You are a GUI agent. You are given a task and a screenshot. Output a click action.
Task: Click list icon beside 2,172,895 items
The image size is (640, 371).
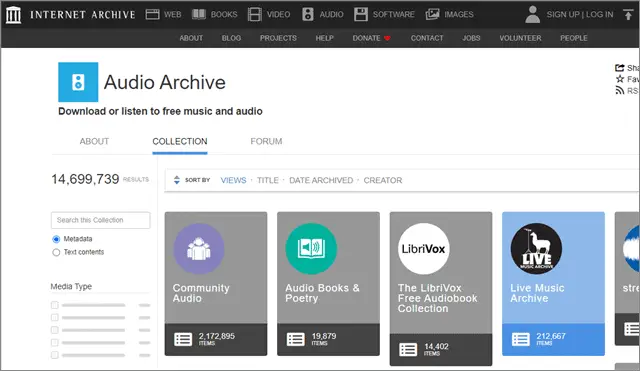tap(183, 339)
